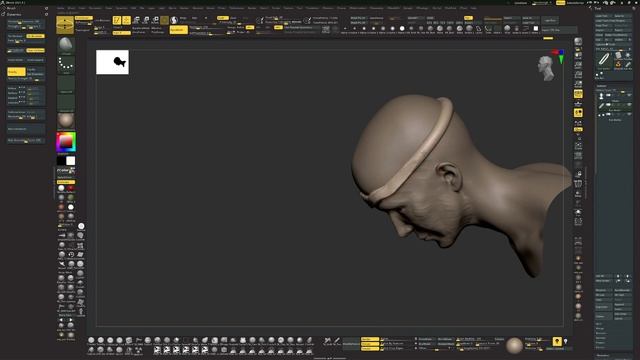This screenshot has height=360, width=640.
Task: Open the dotted stroke type popup
Action: tap(65, 64)
